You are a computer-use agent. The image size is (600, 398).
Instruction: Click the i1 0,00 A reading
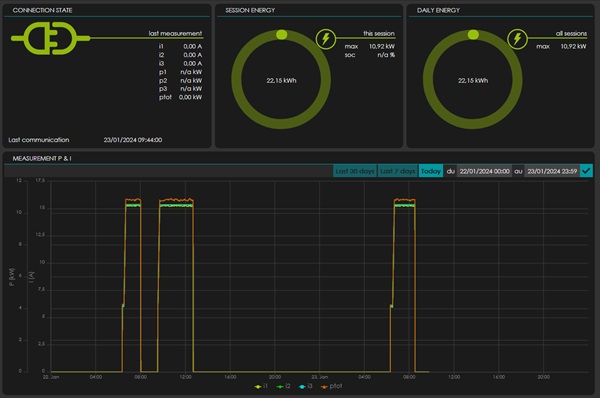tap(180, 46)
